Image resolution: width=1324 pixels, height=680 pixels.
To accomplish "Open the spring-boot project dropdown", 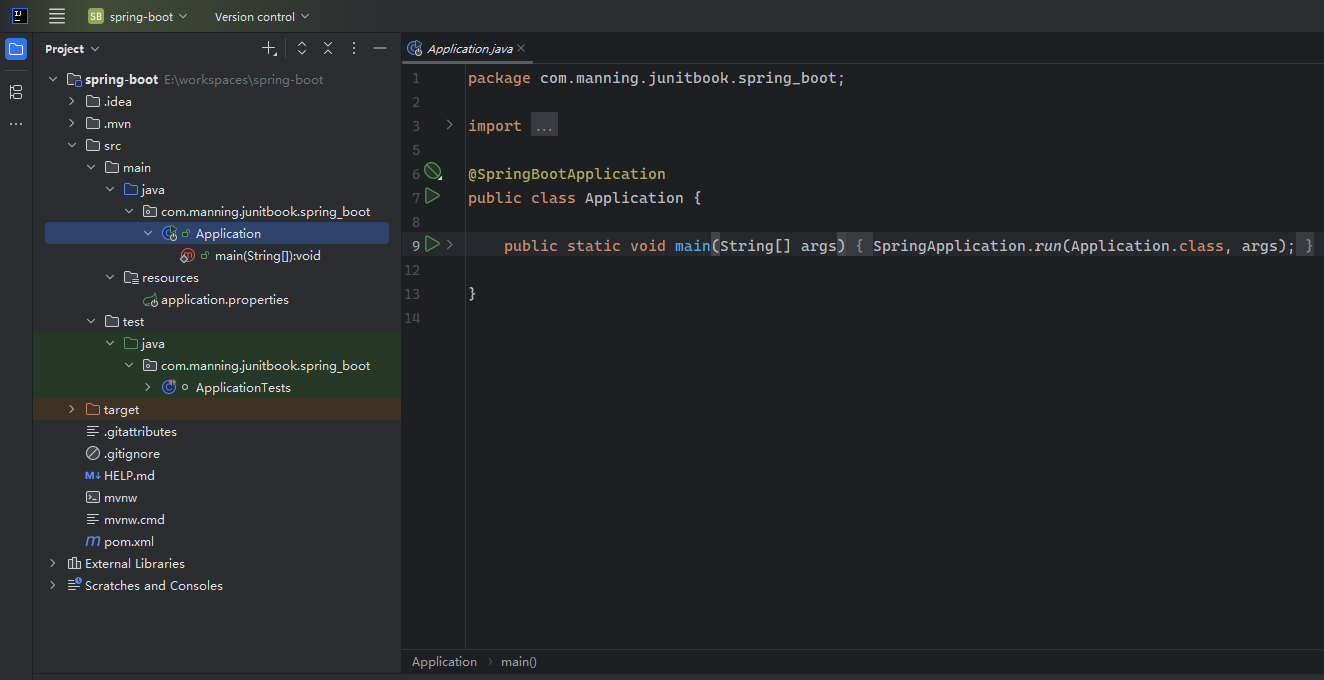I will tap(138, 16).
